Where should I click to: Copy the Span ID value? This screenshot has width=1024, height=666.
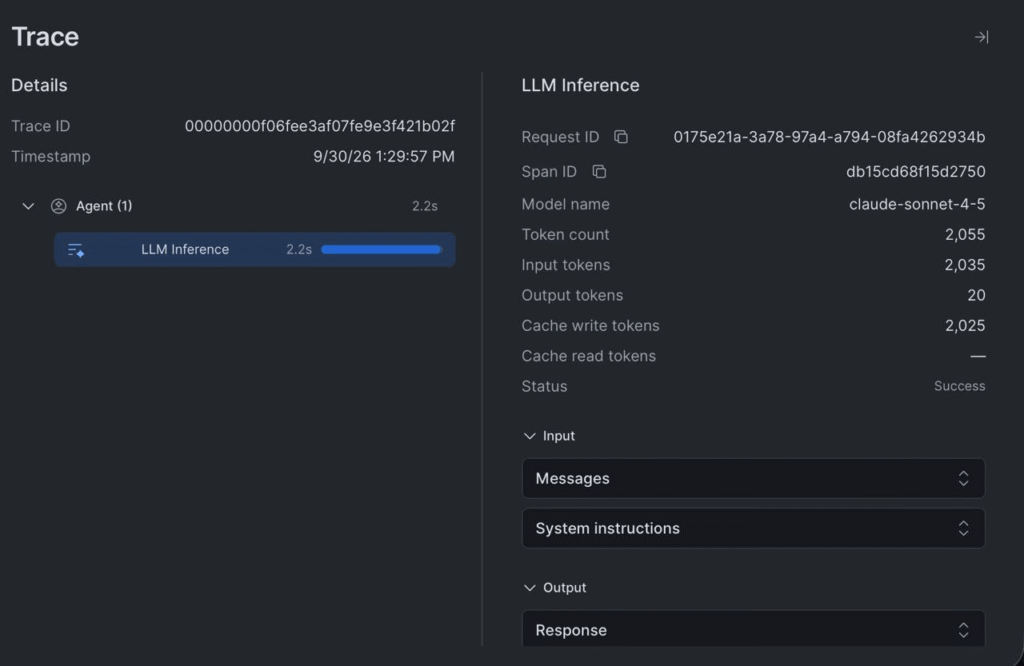tap(599, 171)
